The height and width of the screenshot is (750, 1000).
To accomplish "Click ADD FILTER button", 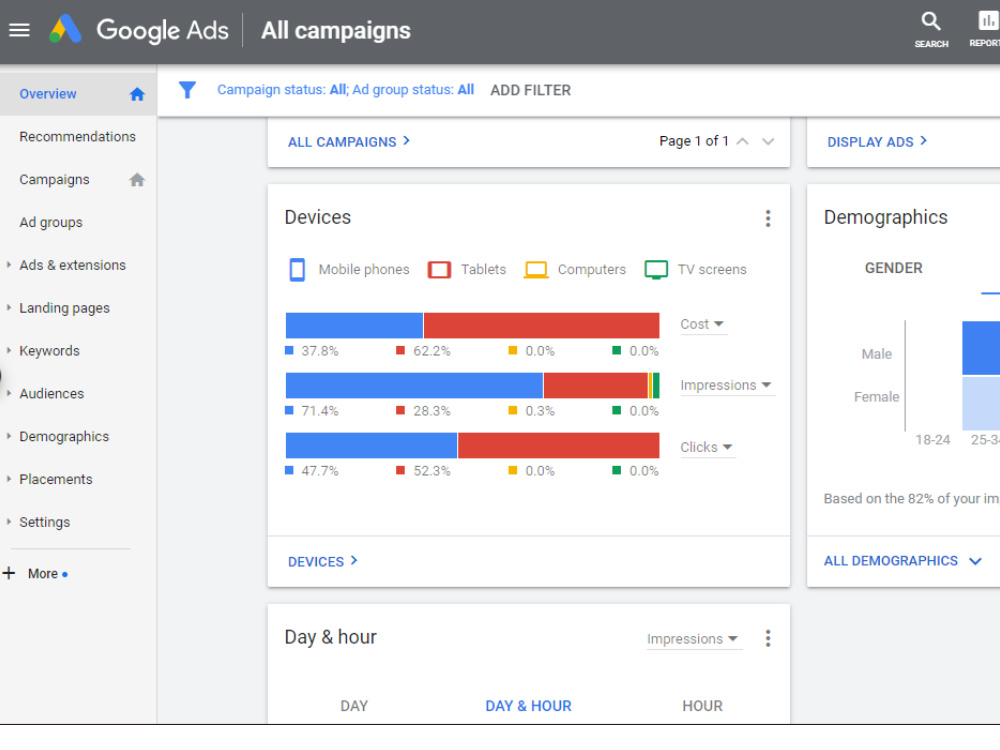I will 531,91.
